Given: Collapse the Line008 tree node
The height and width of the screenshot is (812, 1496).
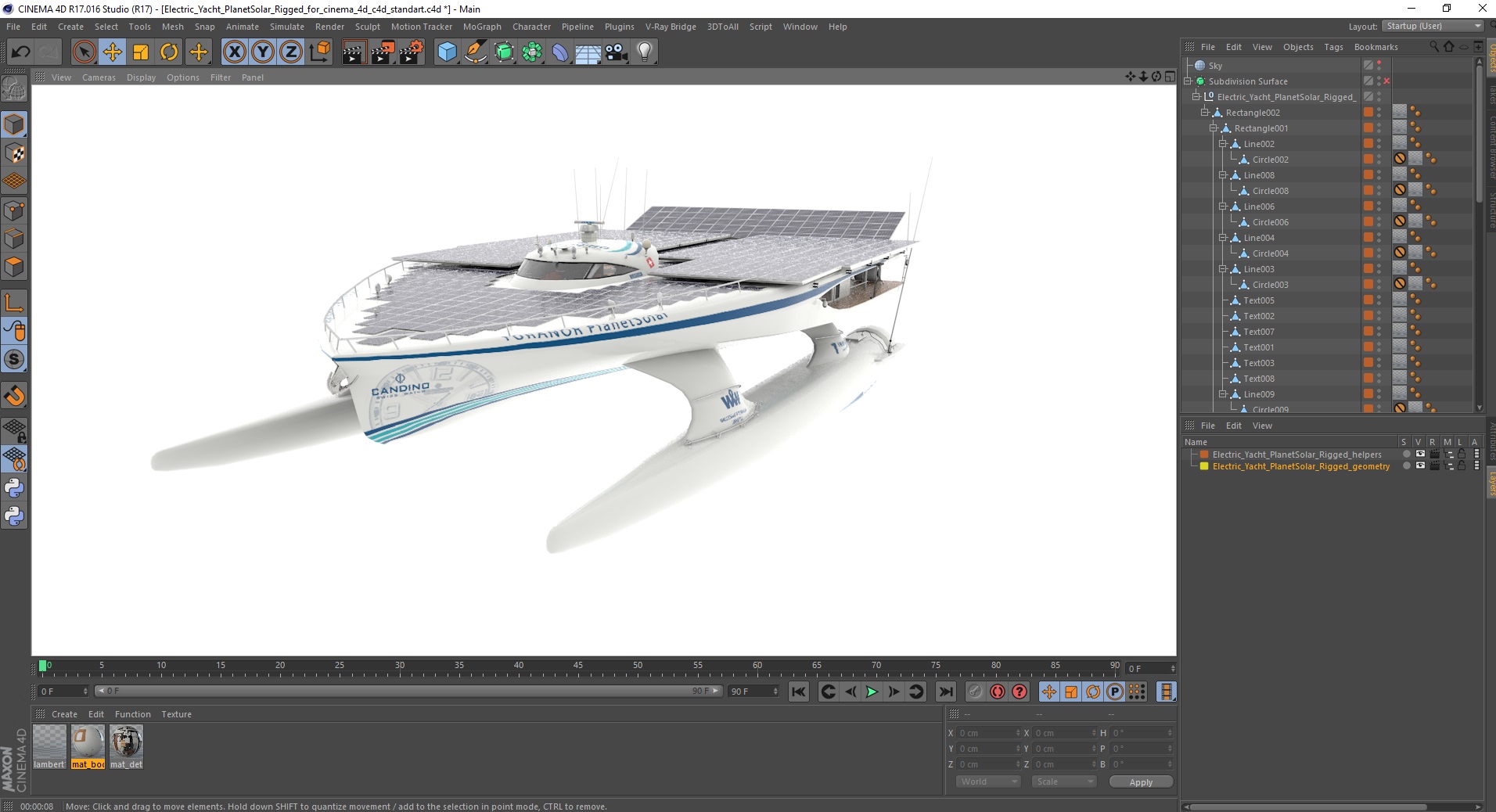Looking at the screenshot, I should pos(1222,174).
